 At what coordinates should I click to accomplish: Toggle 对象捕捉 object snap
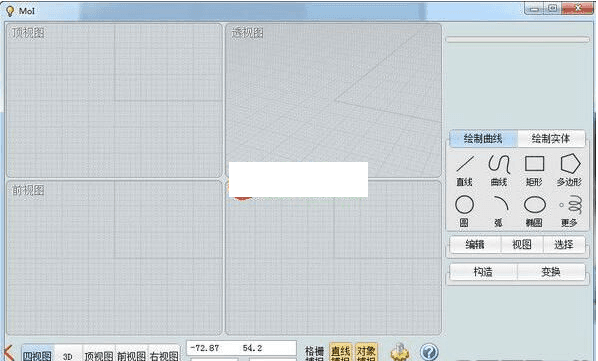[366, 353]
